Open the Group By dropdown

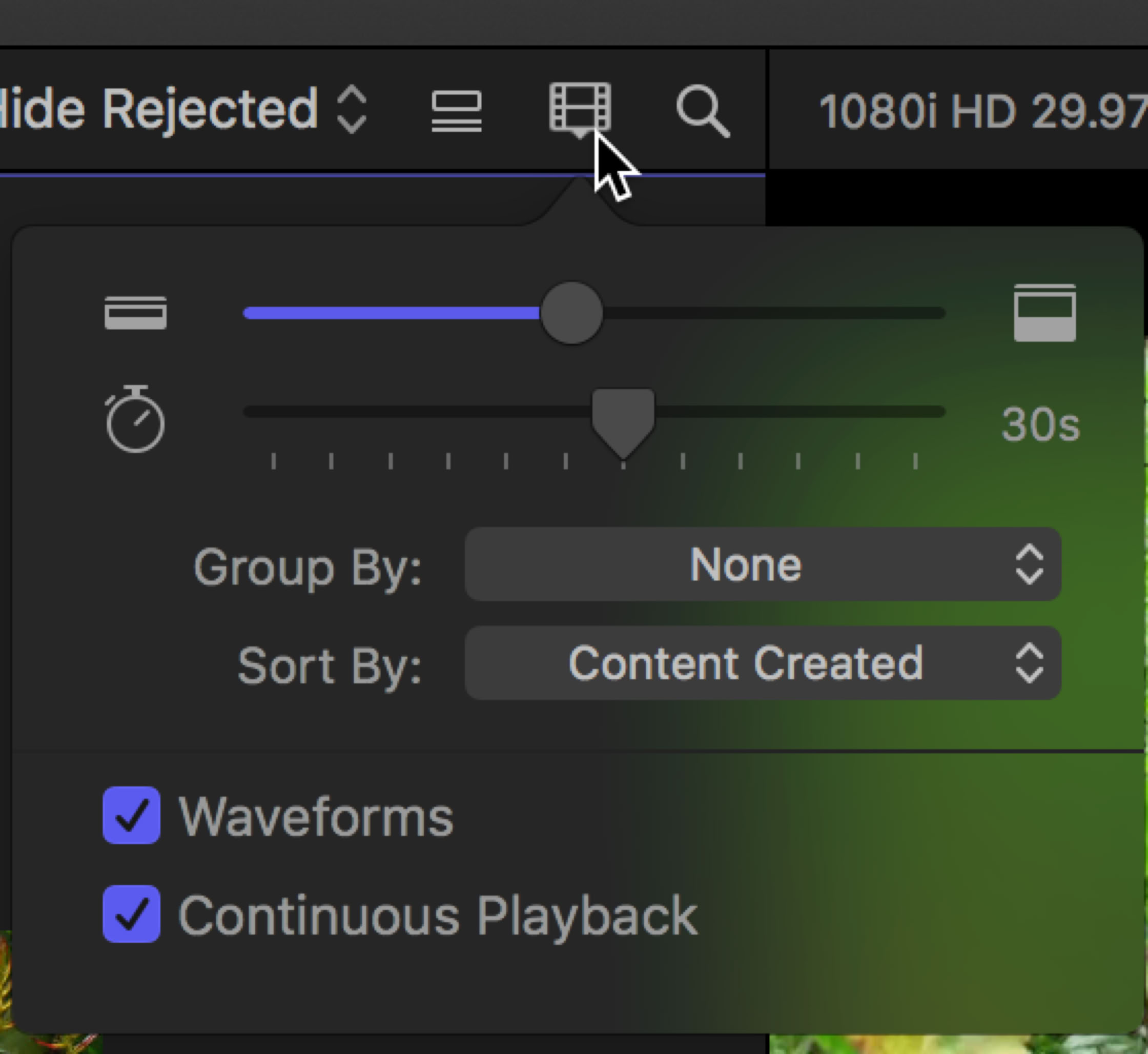point(762,564)
